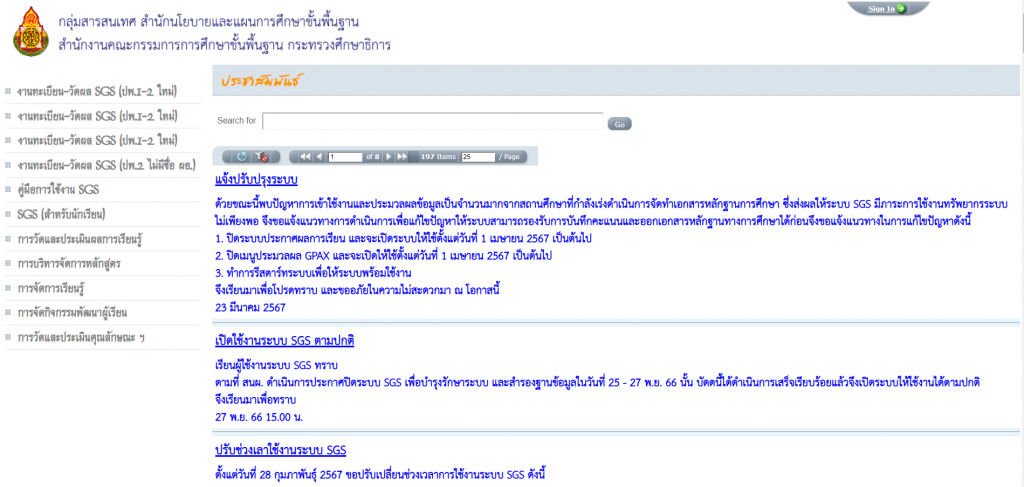Click the items per page field
The width and height of the screenshot is (1024, 487).
pos(478,157)
